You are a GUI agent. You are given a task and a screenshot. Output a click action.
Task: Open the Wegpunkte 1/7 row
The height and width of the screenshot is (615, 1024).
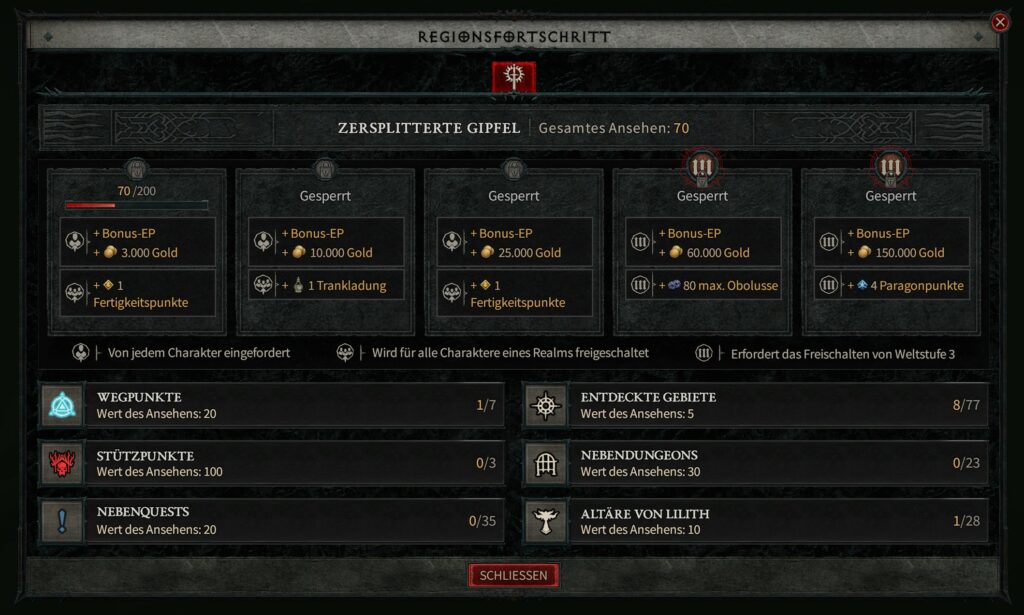click(x=272, y=405)
